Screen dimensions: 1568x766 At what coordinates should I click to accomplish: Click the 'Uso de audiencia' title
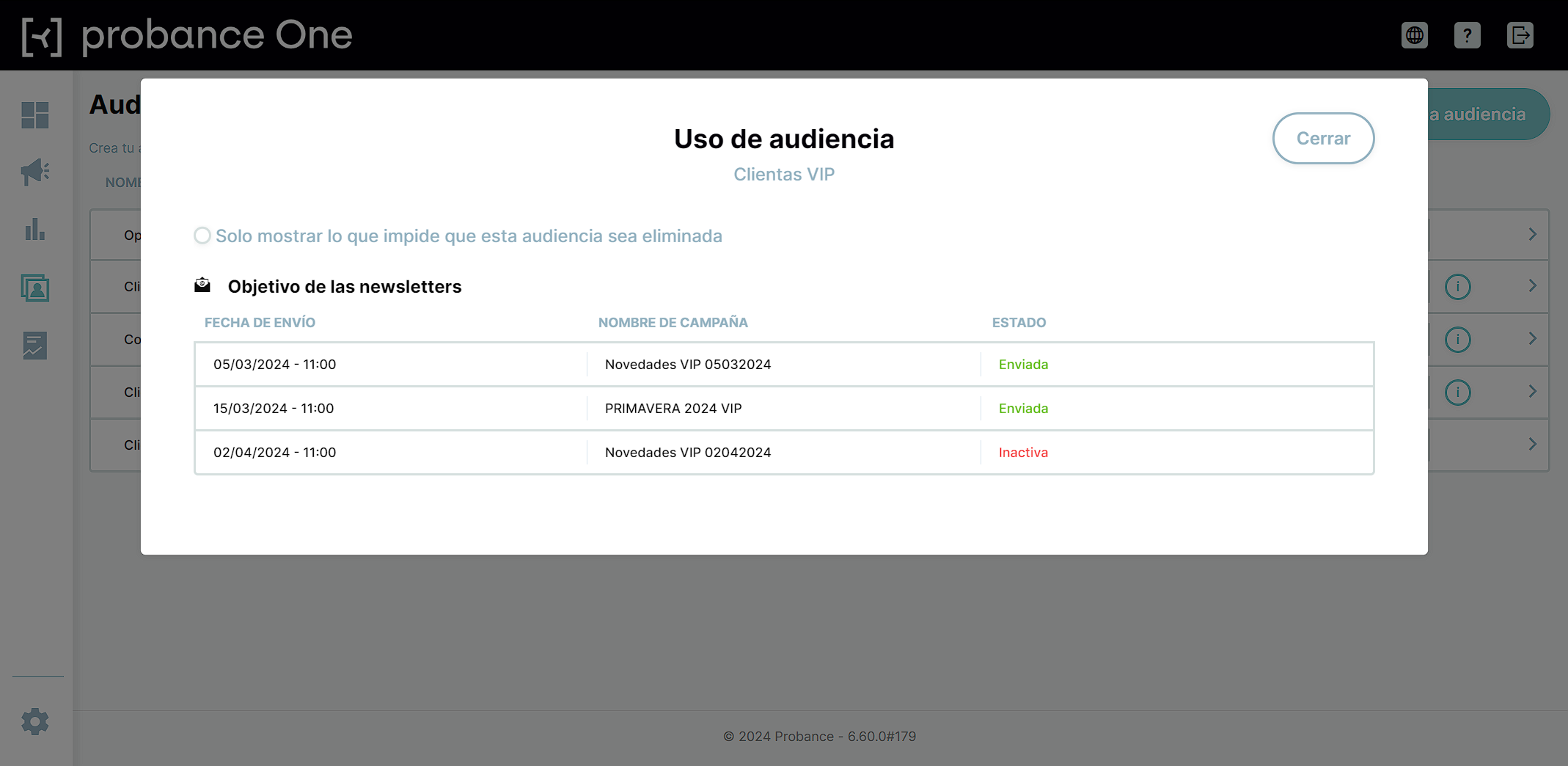tap(784, 139)
